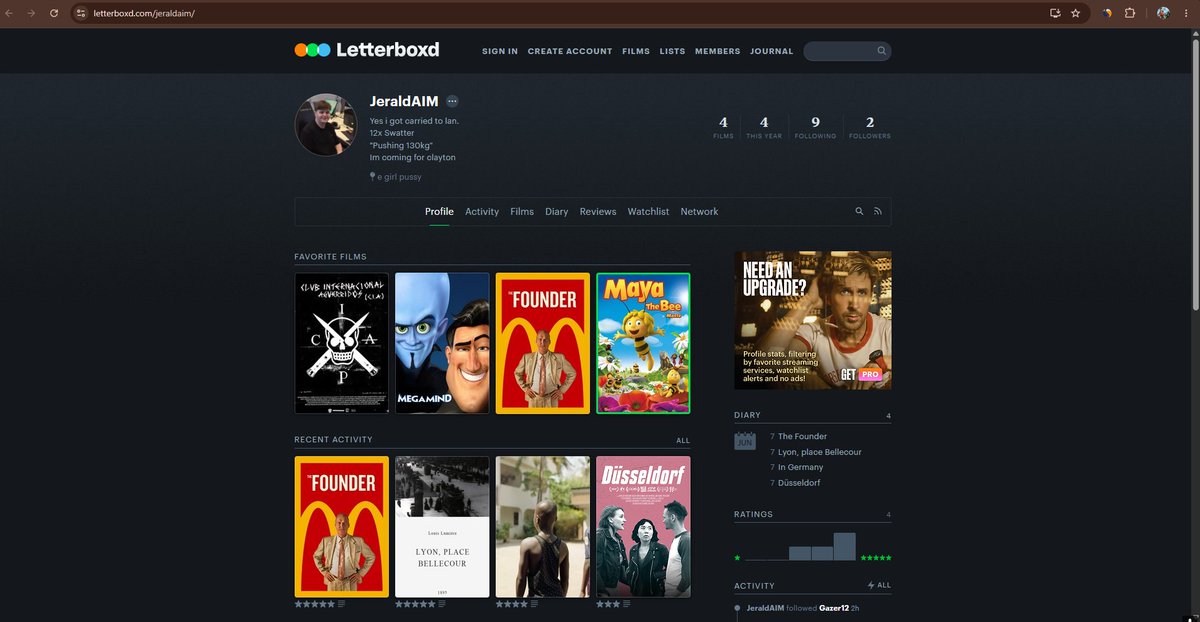Open the Club Internacional Aguerridos favorite poster

(x=341, y=343)
